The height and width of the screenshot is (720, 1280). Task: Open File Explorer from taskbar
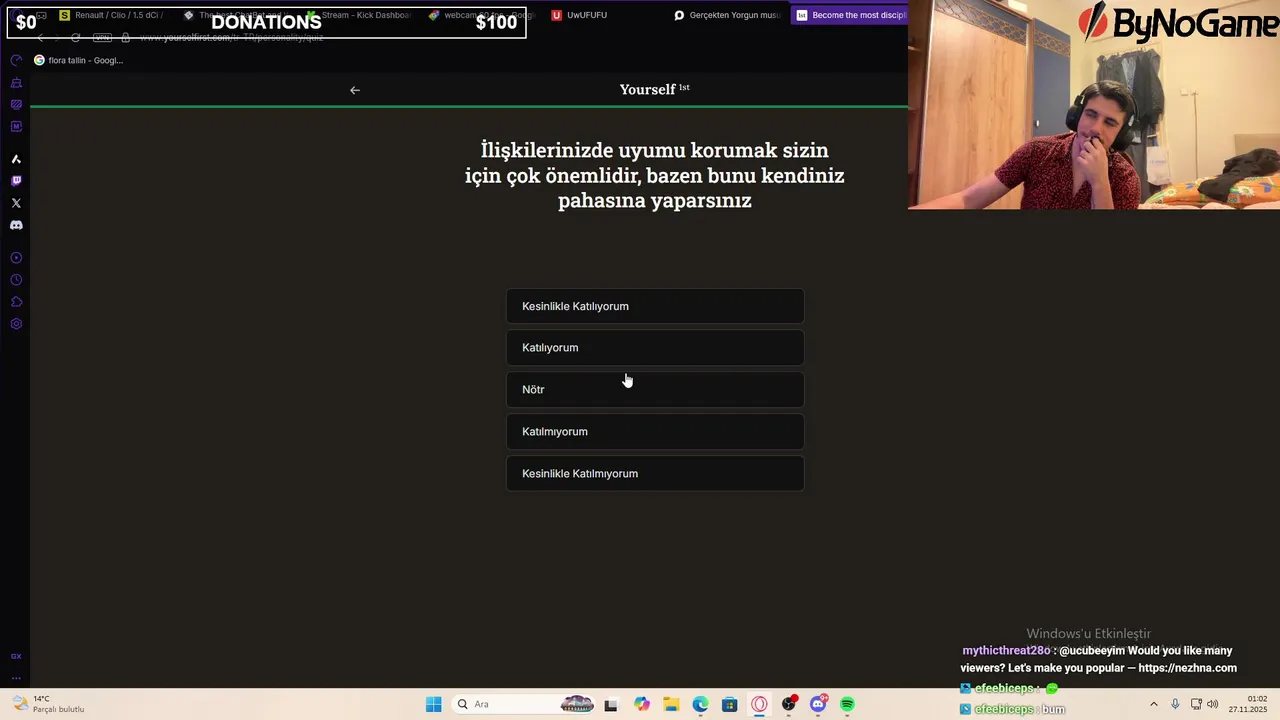[671, 704]
